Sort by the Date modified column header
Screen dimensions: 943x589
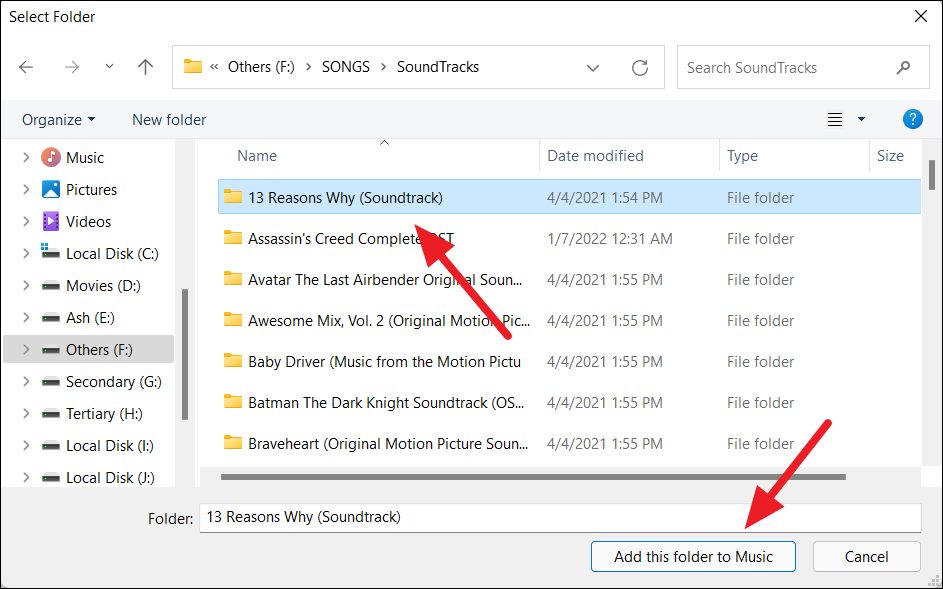[x=596, y=156]
